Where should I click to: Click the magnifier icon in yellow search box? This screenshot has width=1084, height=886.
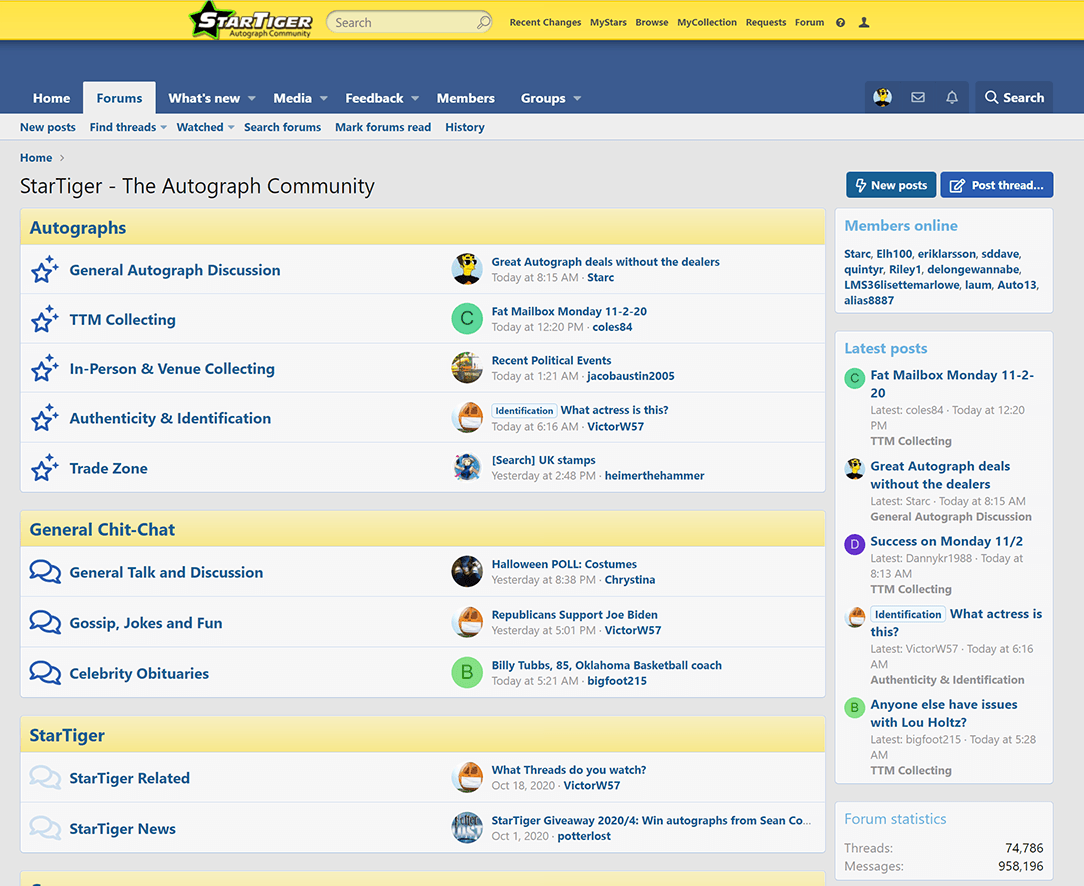(x=483, y=22)
